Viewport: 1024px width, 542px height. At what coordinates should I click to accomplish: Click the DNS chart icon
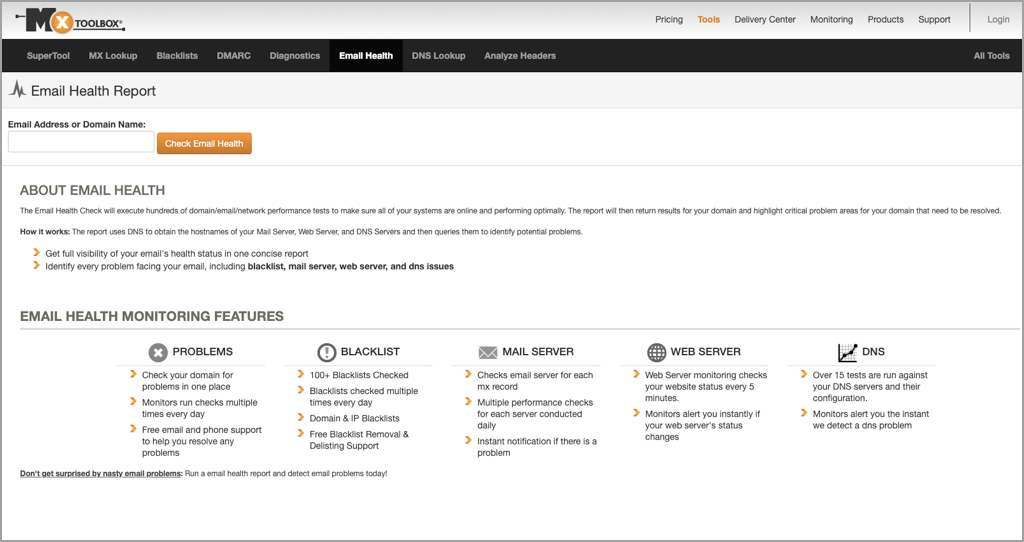(847, 352)
